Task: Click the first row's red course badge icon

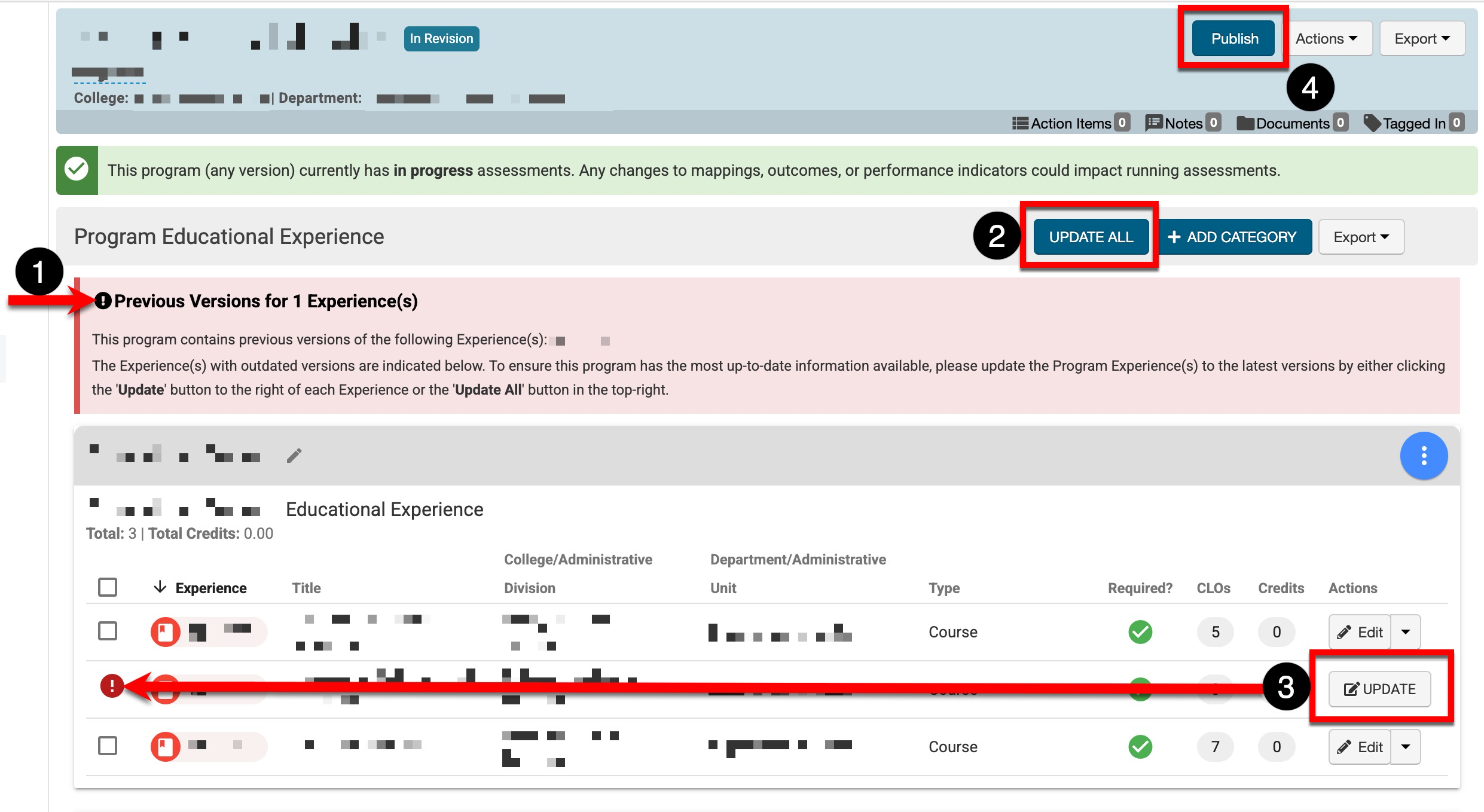Action: coord(166,632)
